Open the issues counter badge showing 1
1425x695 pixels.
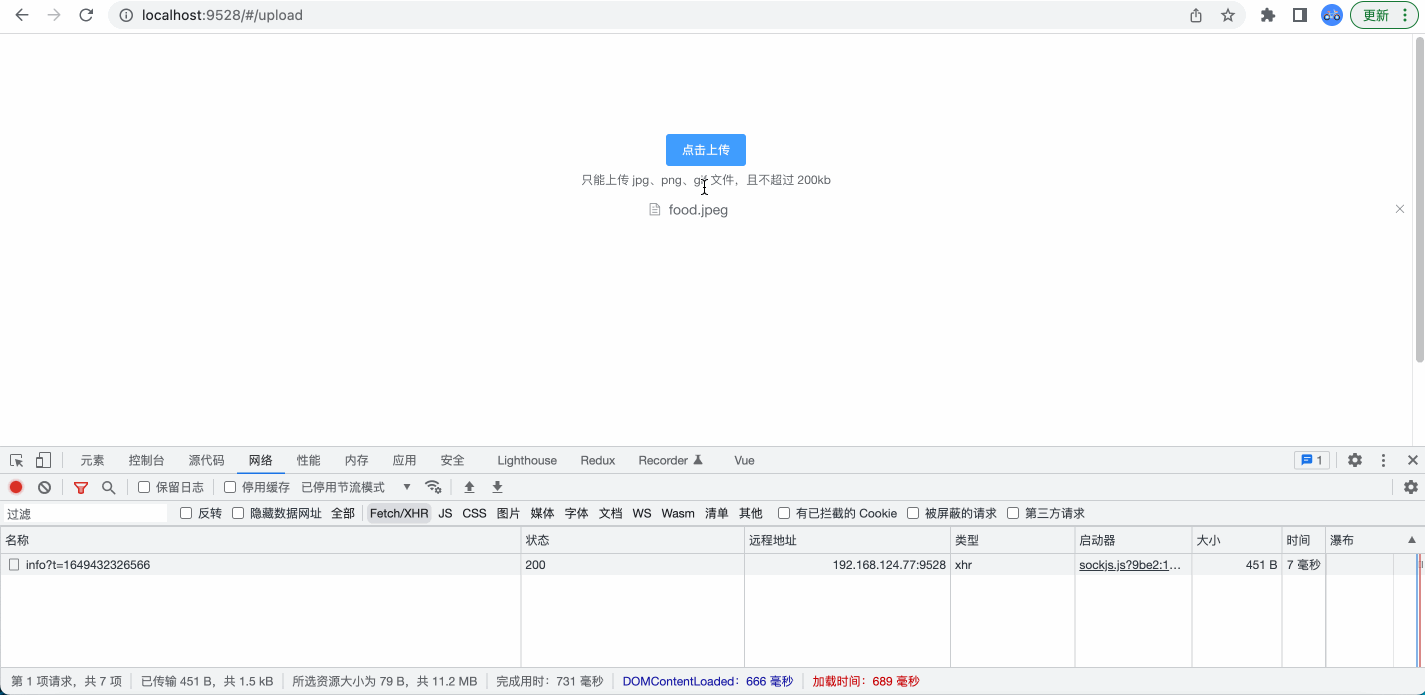[x=1311, y=460]
